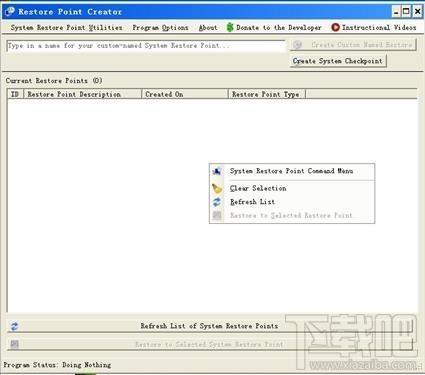
Task: Close the Restore Point Creator window
Action: [417, 12]
